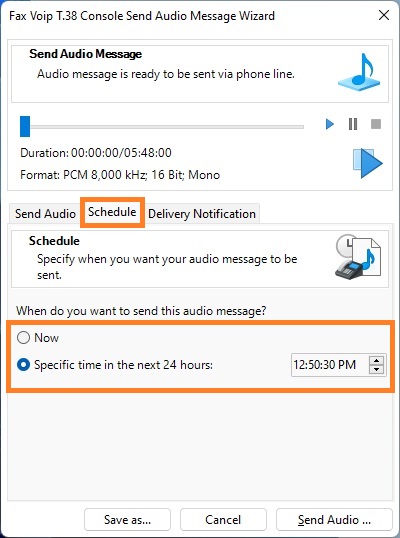Viewport: 400px width, 538px height.
Task: Play the audio message preview
Action: tap(330, 124)
